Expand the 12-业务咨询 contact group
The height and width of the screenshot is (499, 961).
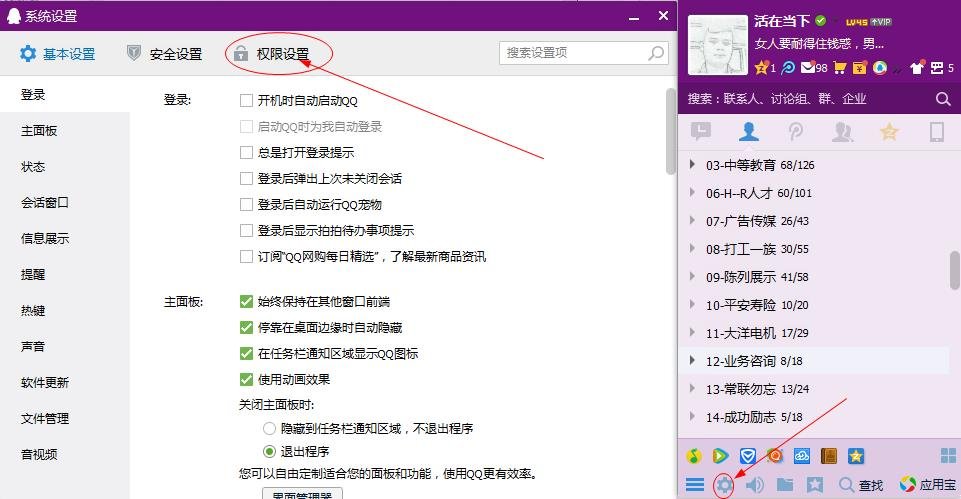692,360
